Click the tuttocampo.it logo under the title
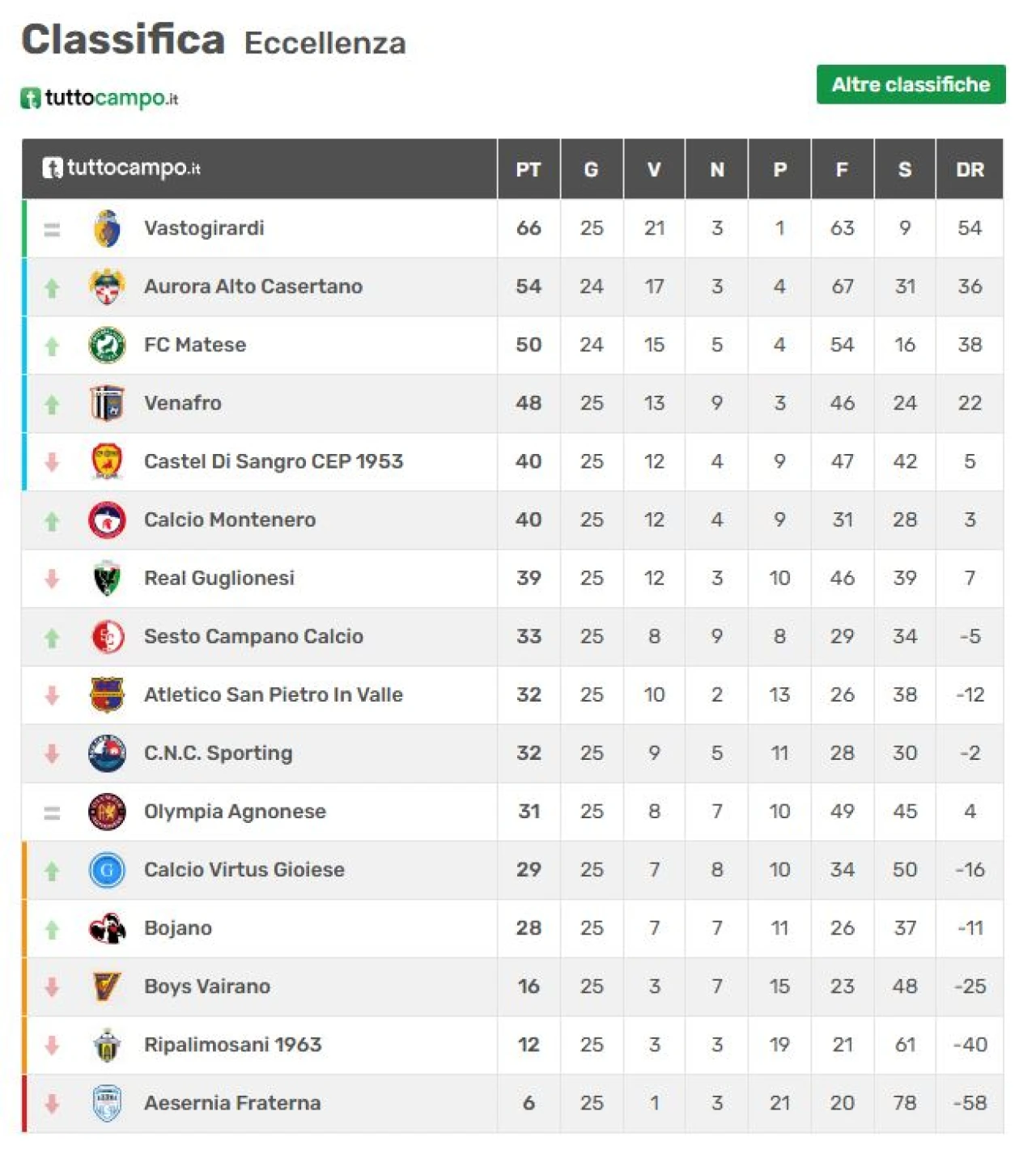1036x1154 pixels. [x=99, y=98]
